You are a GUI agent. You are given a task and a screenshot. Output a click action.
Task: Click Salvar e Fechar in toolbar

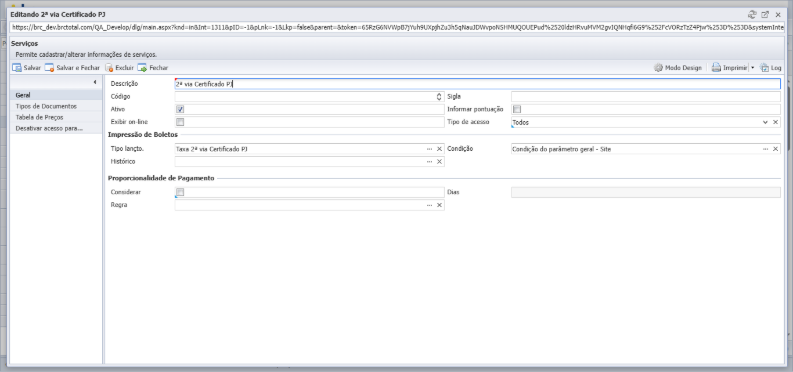(x=72, y=68)
